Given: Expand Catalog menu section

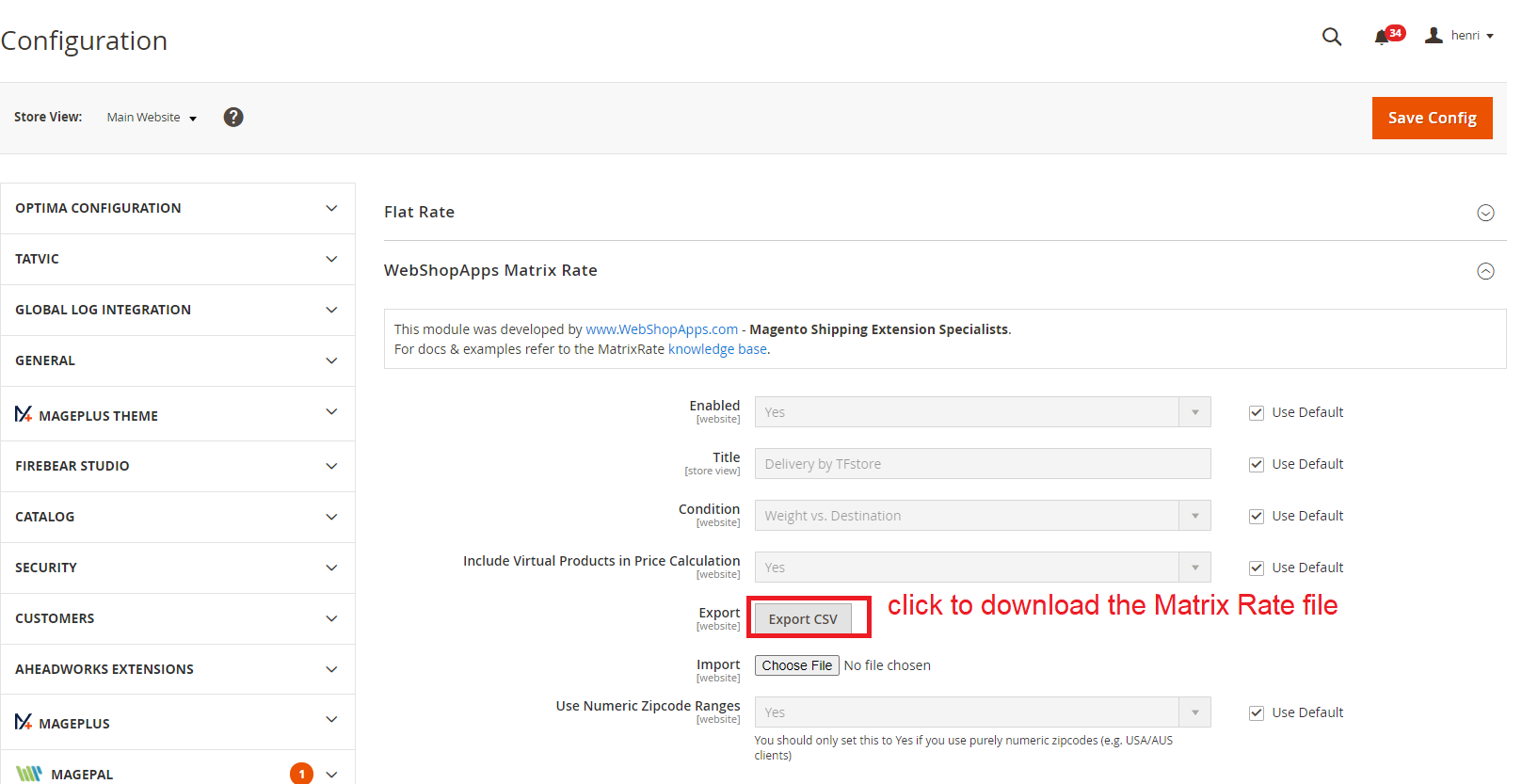Looking at the screenshot, I should click(178, 517).
